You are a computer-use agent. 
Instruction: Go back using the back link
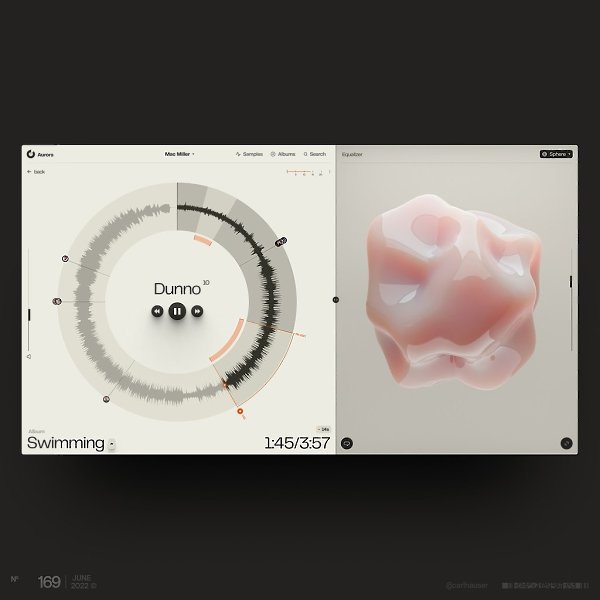[36, 172]
